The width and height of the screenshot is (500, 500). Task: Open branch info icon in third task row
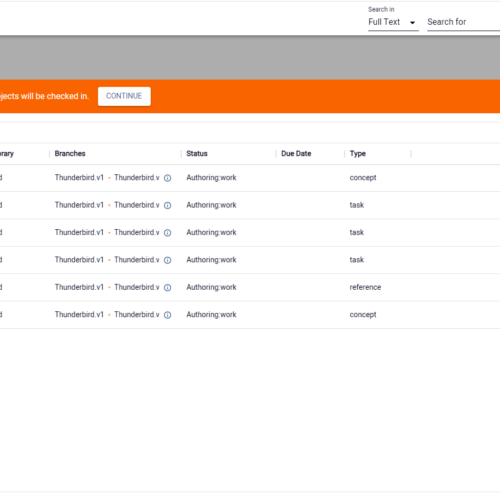pos(168,260)
